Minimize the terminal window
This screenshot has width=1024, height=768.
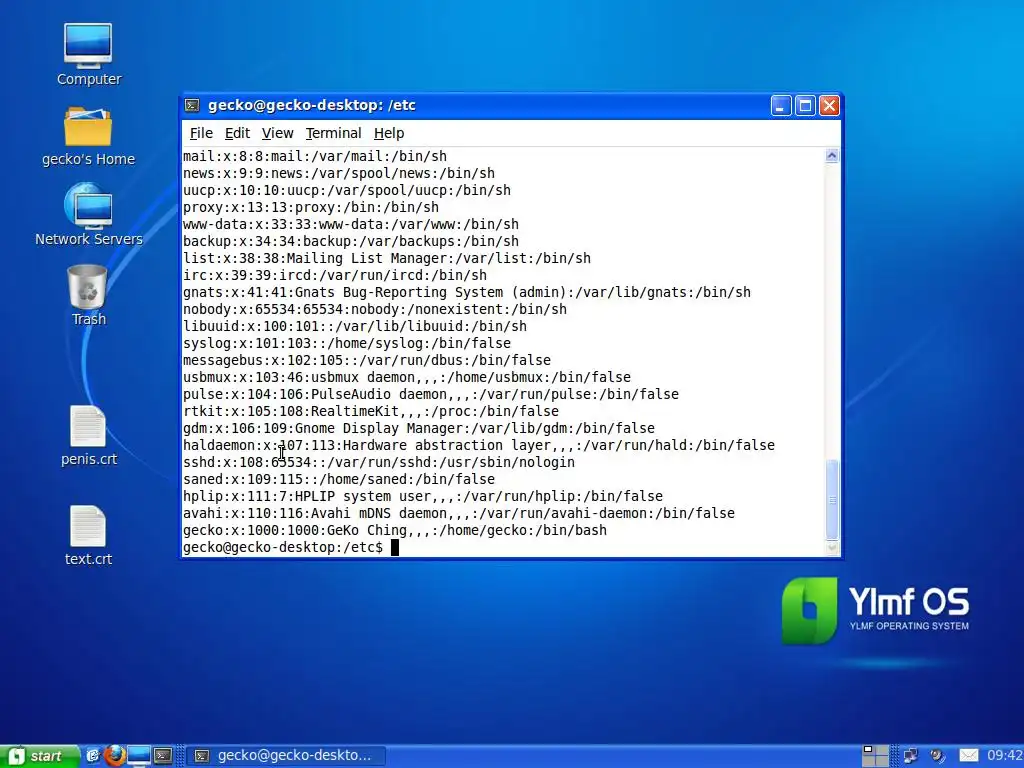pos(781,106)
